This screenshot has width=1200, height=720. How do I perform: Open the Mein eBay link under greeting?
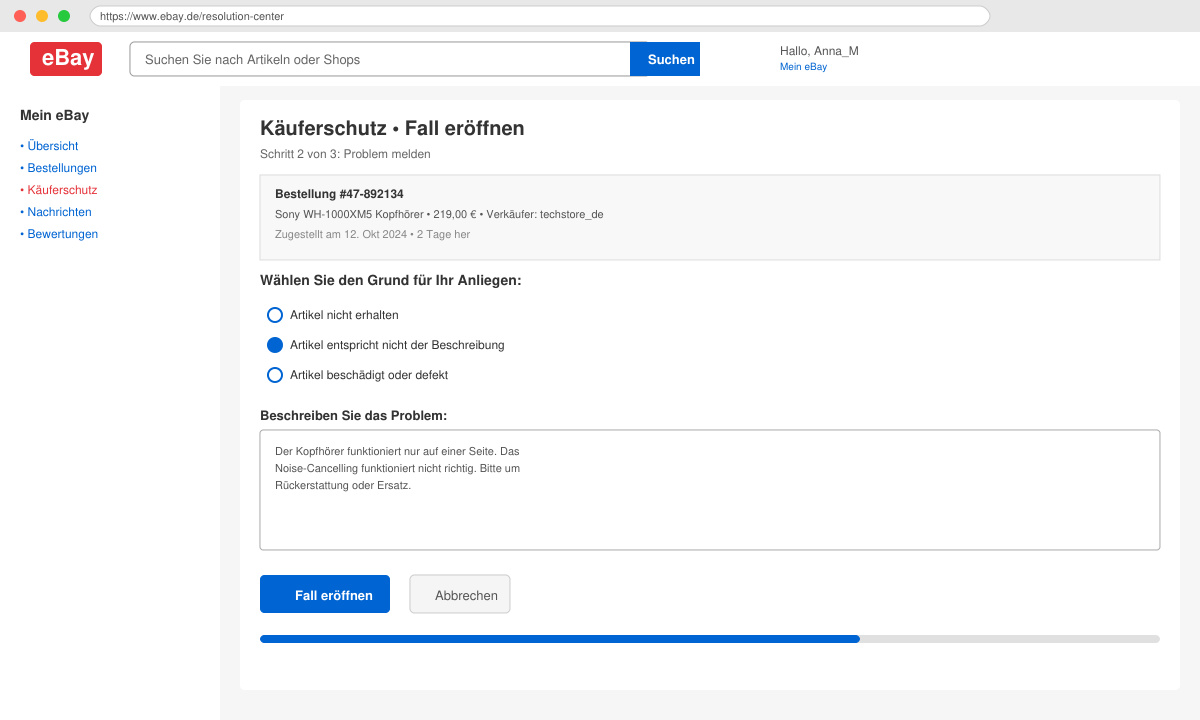(x=803, y=67)
